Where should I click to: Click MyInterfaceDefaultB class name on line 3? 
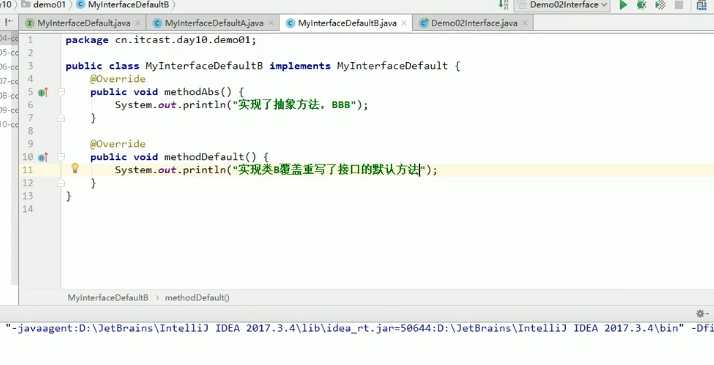point(204,66)
